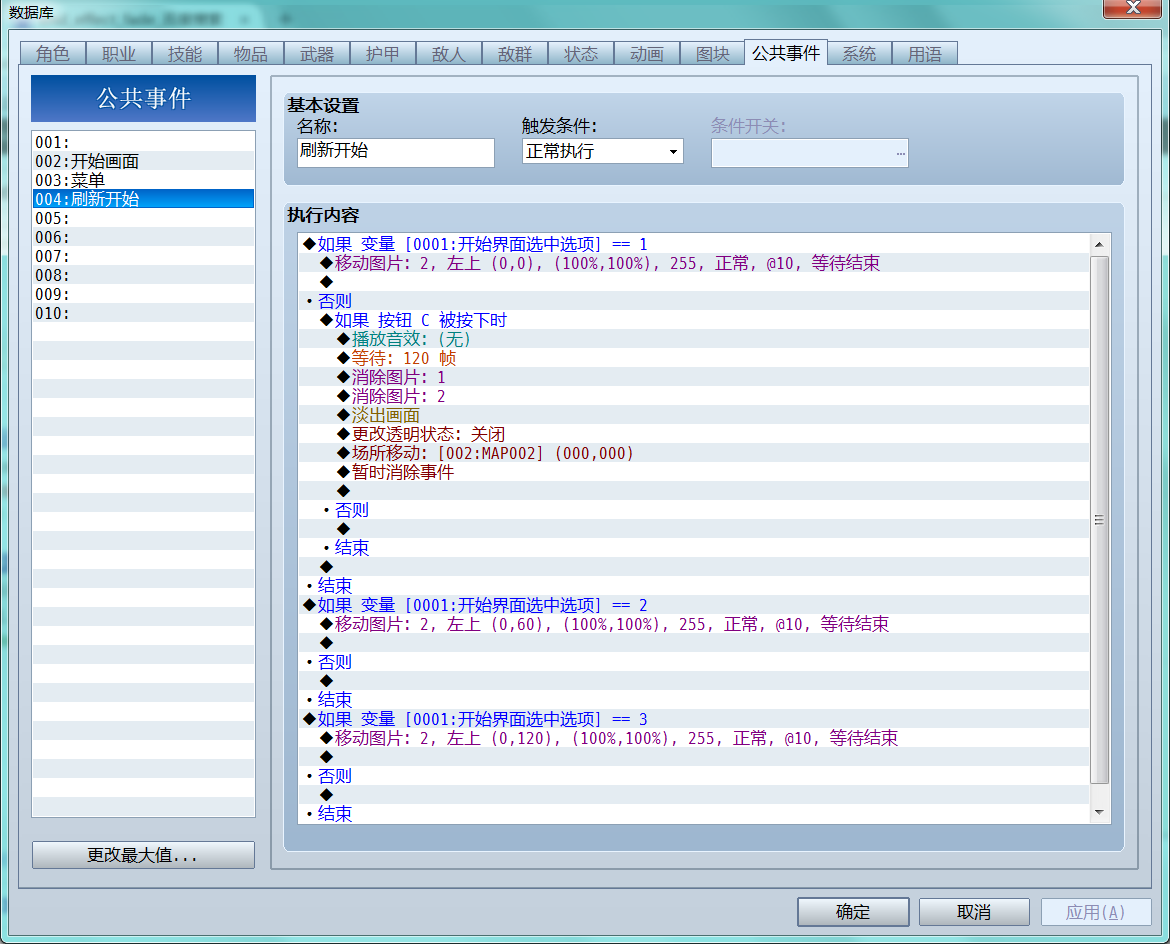Confirm with the 确定 button

[853, 912]
